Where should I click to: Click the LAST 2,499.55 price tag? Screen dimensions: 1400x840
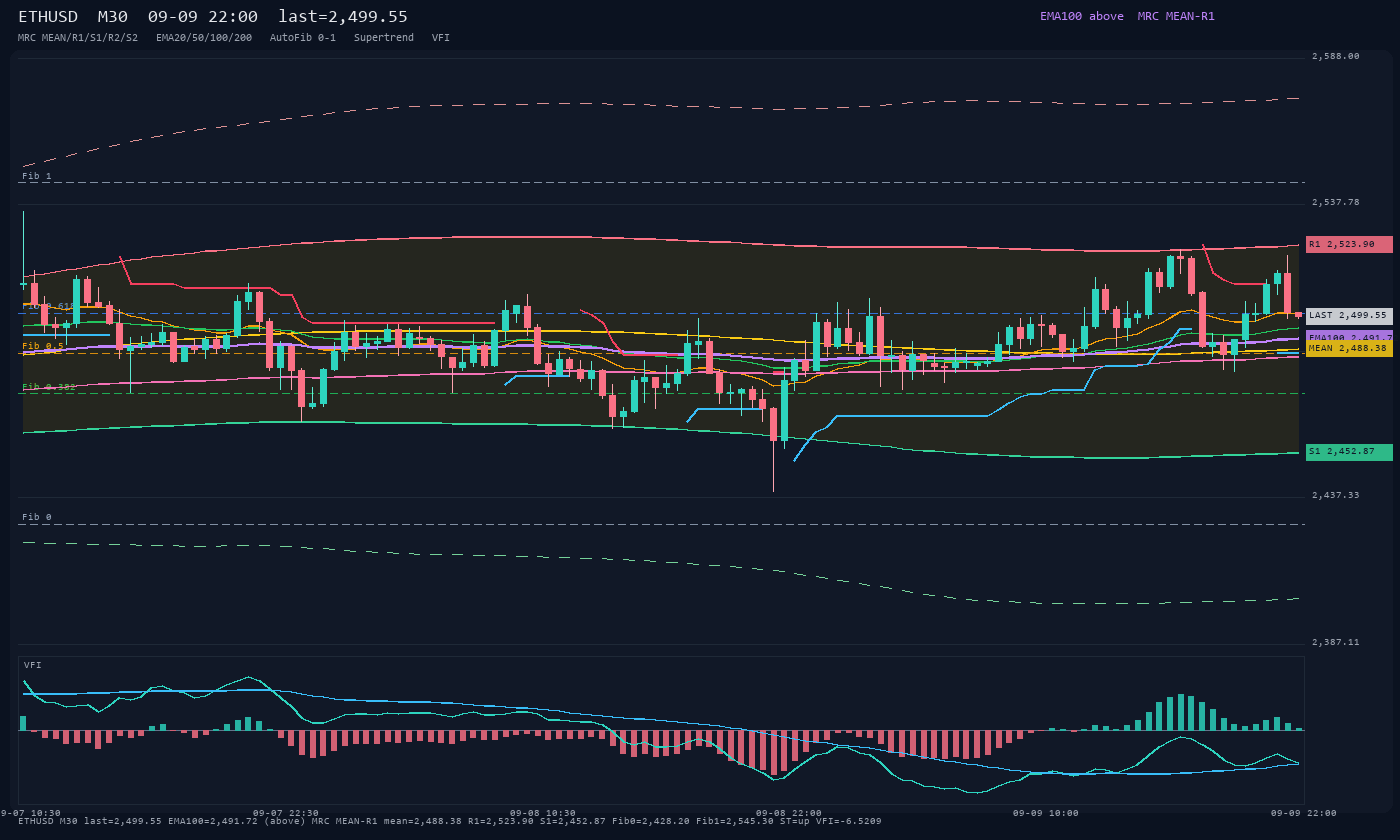coord(1349,315)
